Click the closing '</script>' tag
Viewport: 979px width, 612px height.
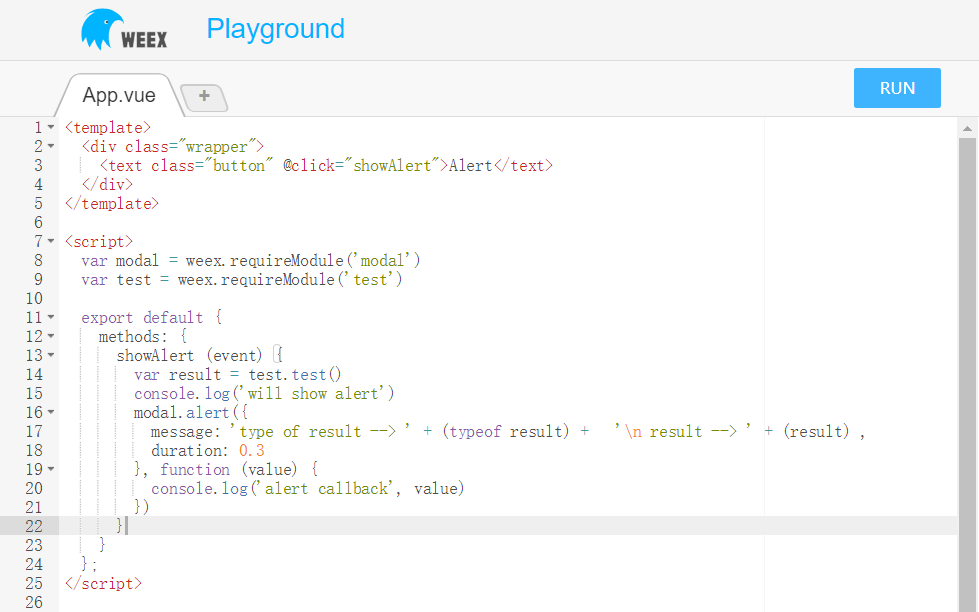104,583
